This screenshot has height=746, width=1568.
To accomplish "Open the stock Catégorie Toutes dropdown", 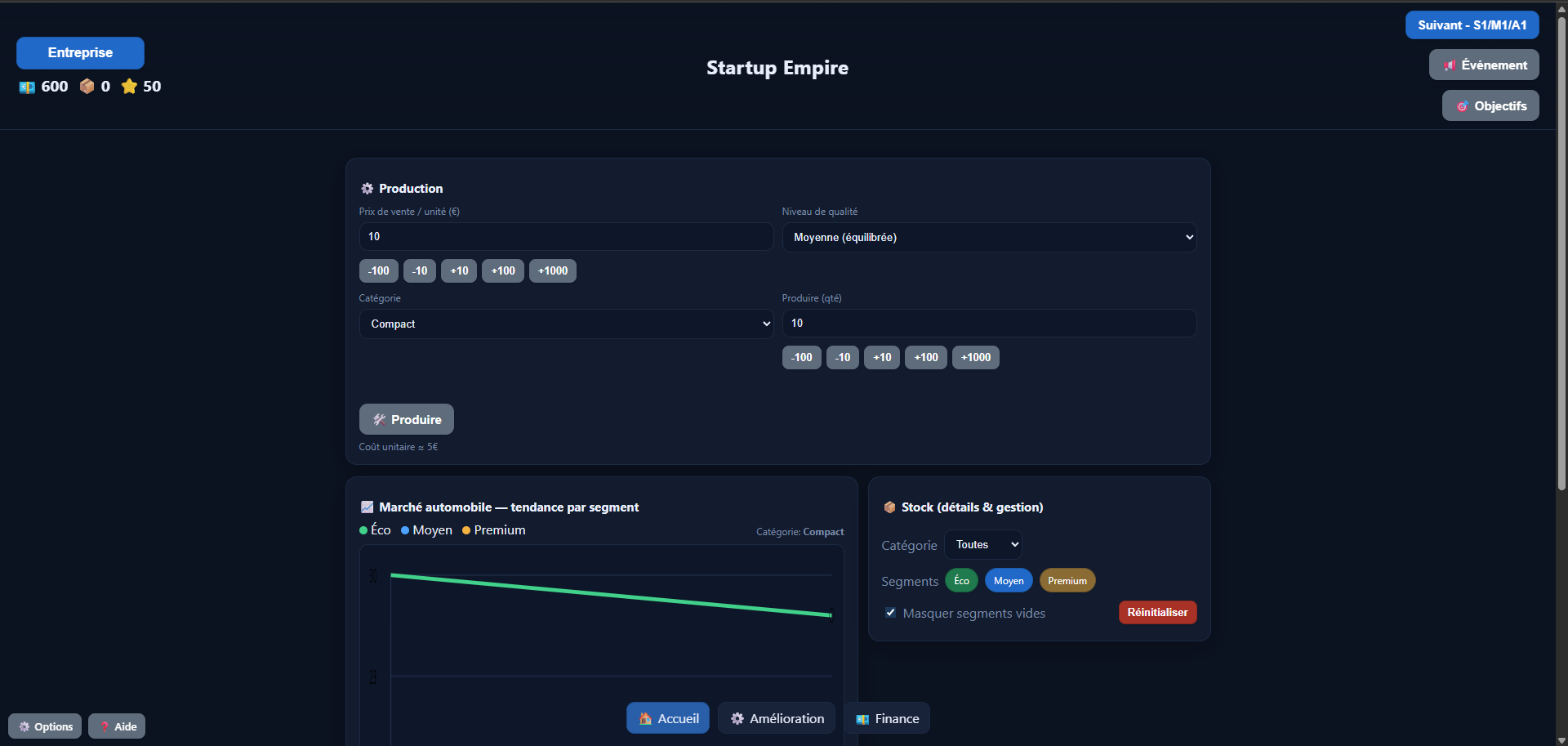I will [983, 545].
